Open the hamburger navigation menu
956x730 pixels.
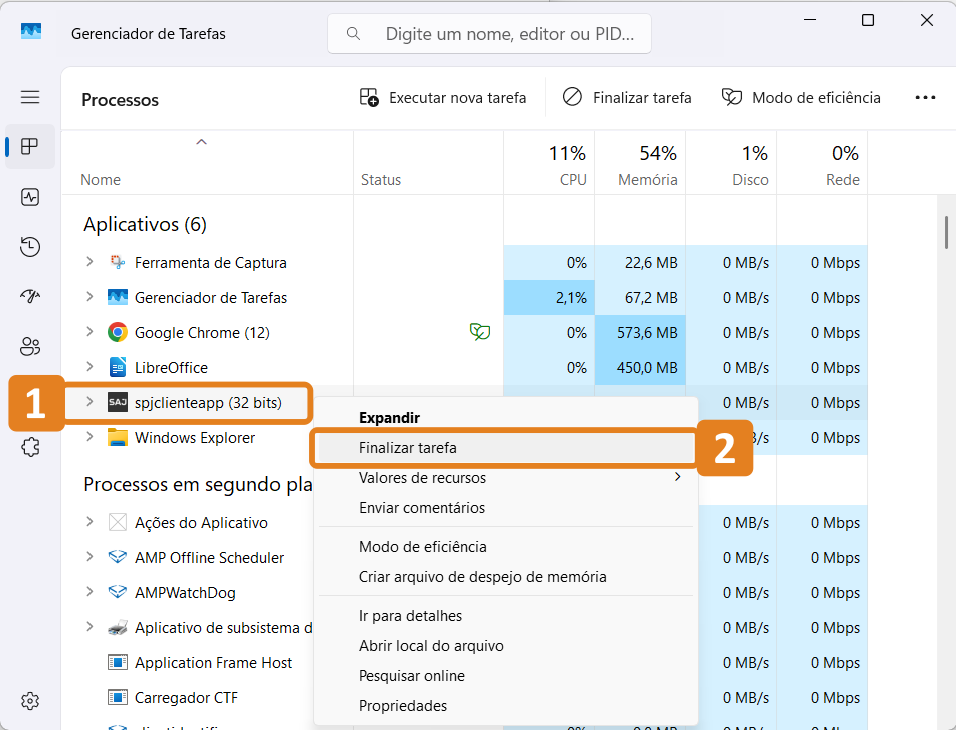tap(30, 97)
